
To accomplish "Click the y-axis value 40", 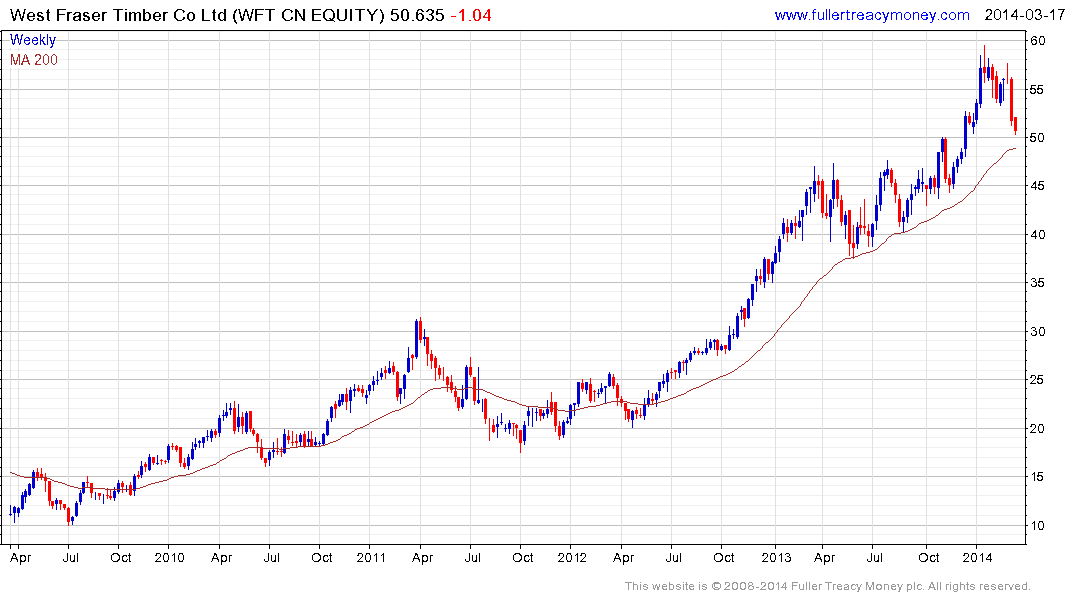I will (x=1038, y=235).
